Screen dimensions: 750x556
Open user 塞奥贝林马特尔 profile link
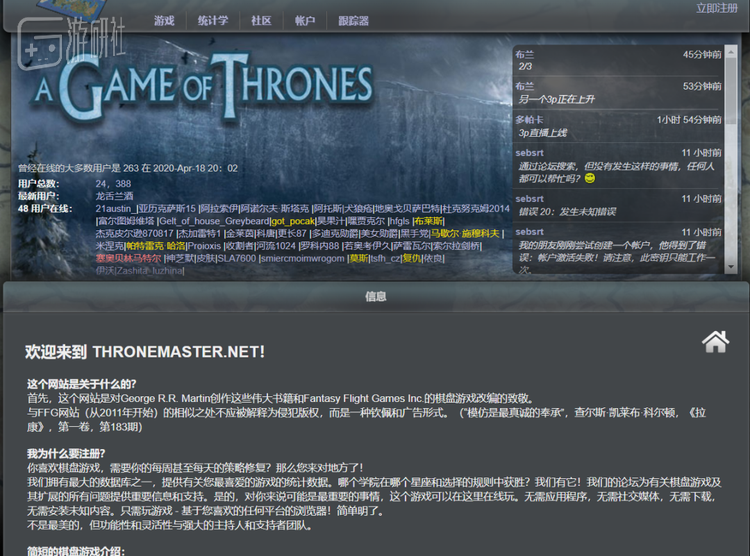pyautogui.click(x=128, y=258)
